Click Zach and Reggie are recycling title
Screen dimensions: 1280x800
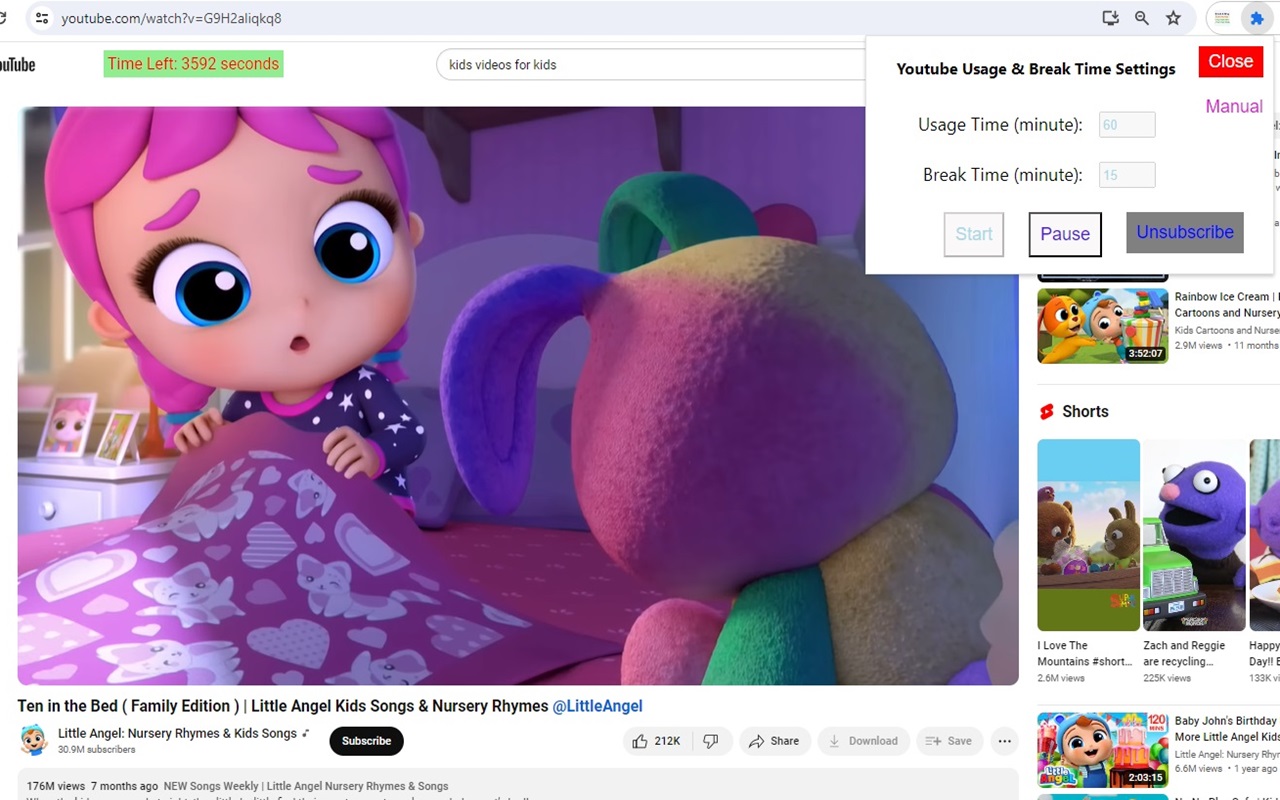pyautogui.click(x=1184, y=654)
